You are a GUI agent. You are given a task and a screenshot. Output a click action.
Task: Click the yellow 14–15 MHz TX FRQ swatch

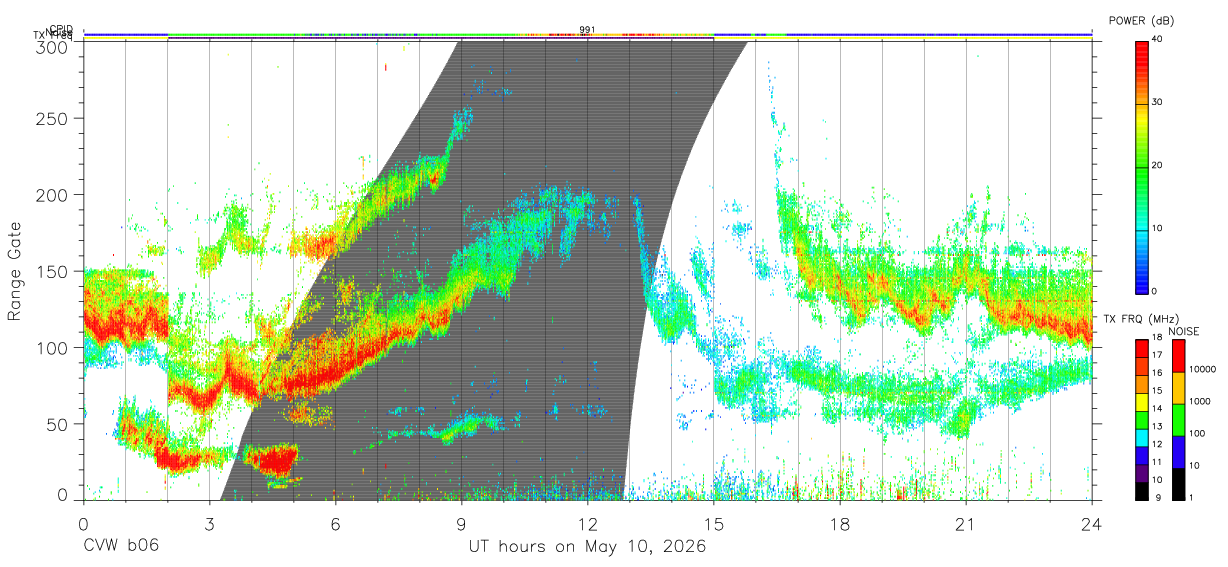1141,401
